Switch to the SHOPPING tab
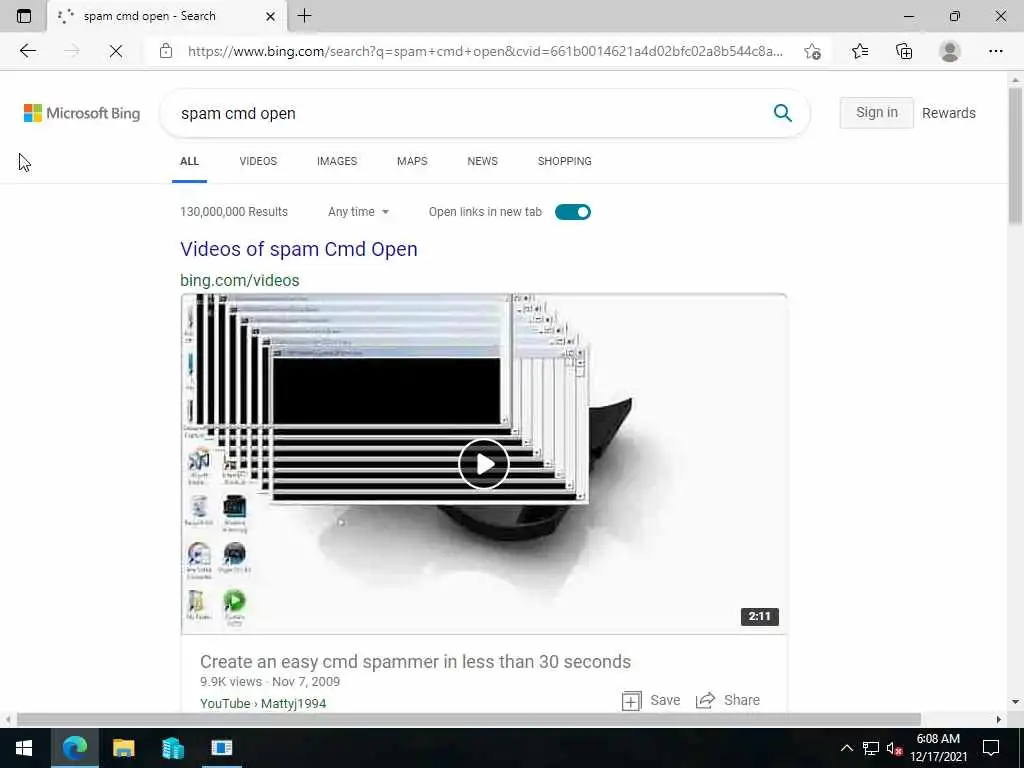Viewport: 1024px width, 768px height. pyautogui.click(x=565, y=161)
